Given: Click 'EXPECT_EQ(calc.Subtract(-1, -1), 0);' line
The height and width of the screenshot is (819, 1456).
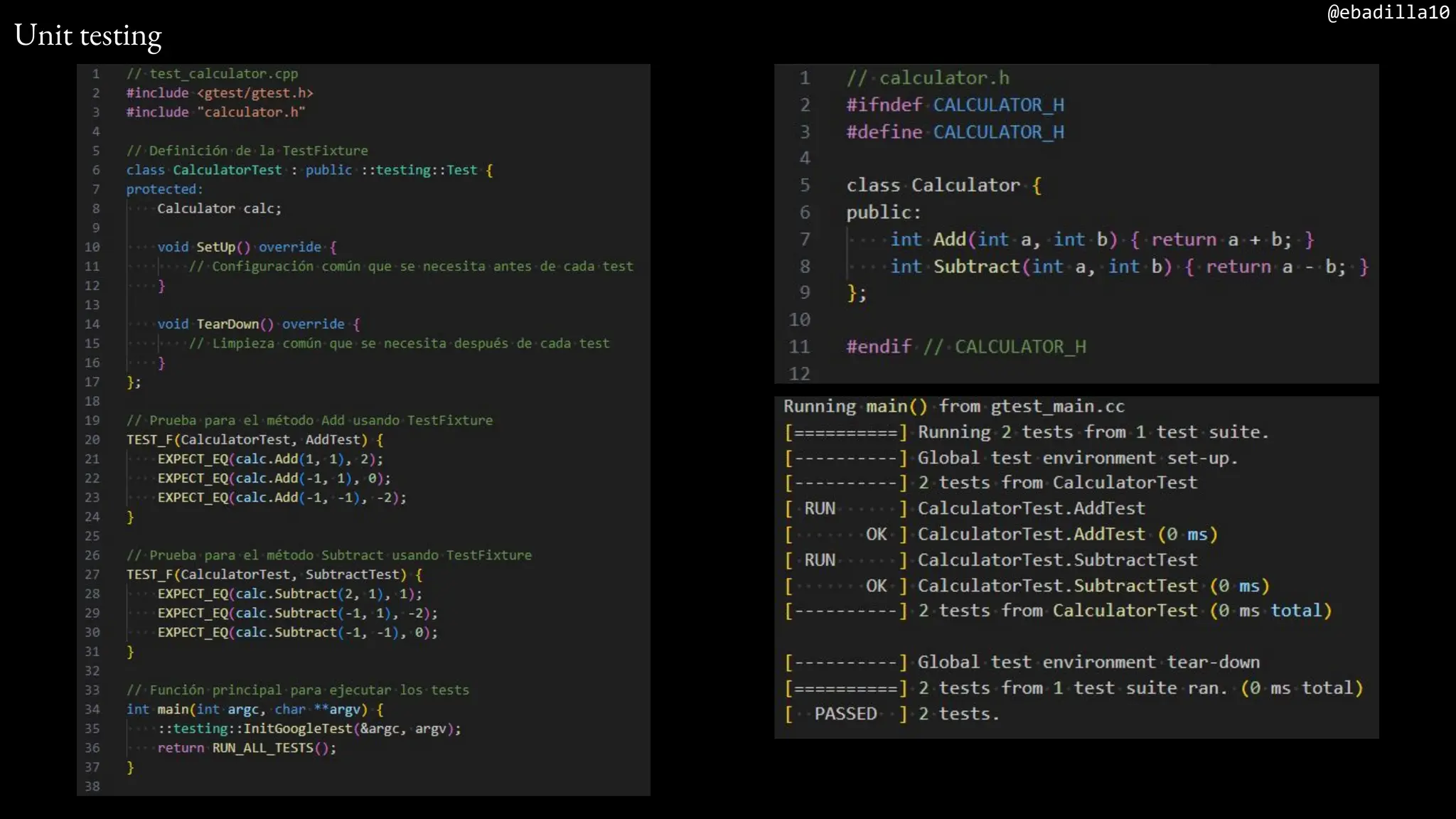Looking at the screenshot, I should tap(297, 631).
